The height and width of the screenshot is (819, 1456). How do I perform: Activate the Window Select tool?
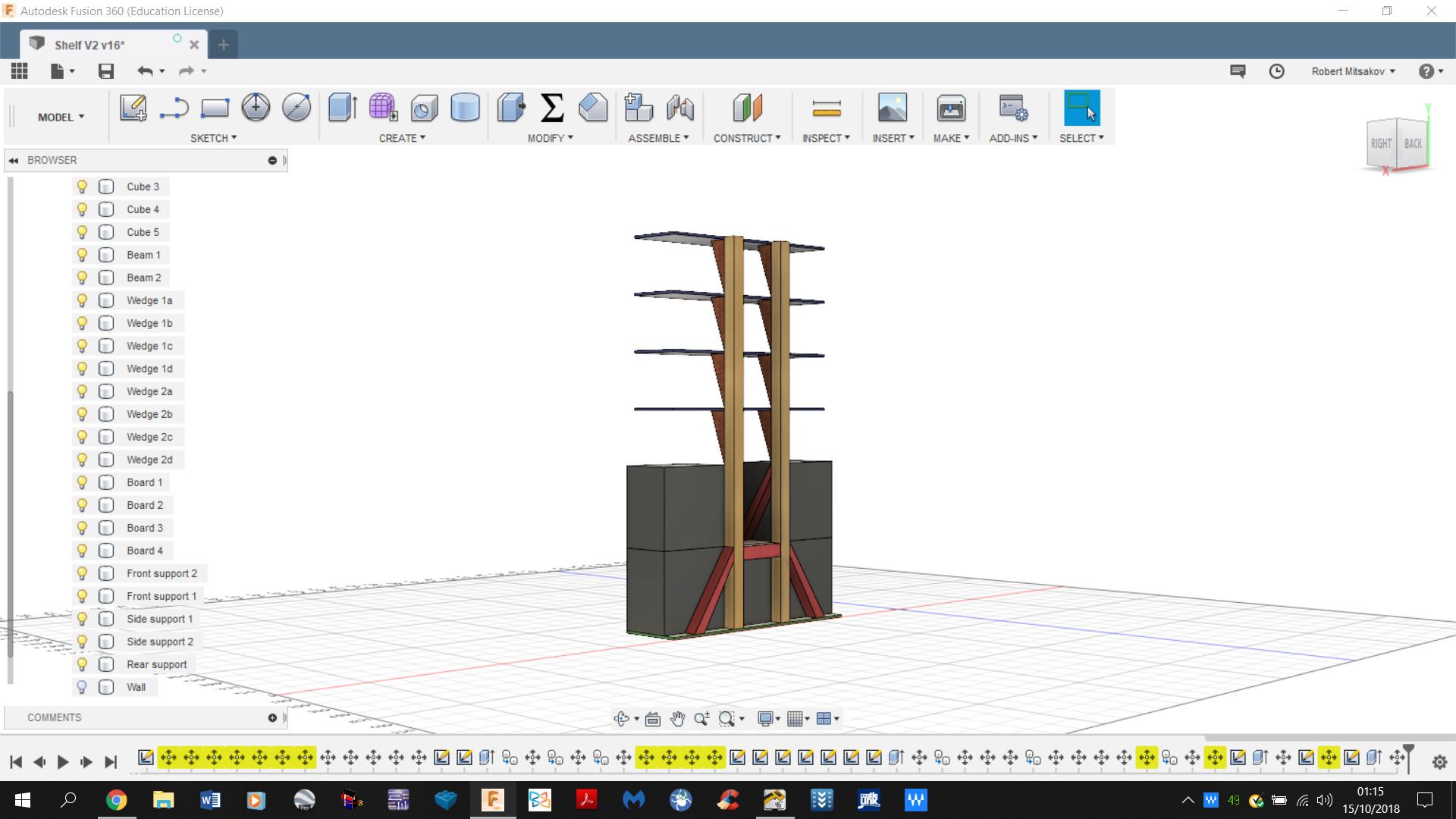(x=1081, y=108)
